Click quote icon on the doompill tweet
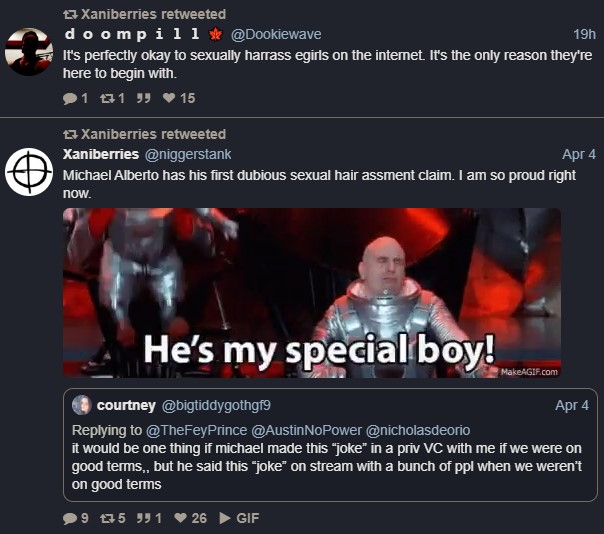Image resolution: width=604 pixels, height=534 pixels. click(x=143, y=98)
